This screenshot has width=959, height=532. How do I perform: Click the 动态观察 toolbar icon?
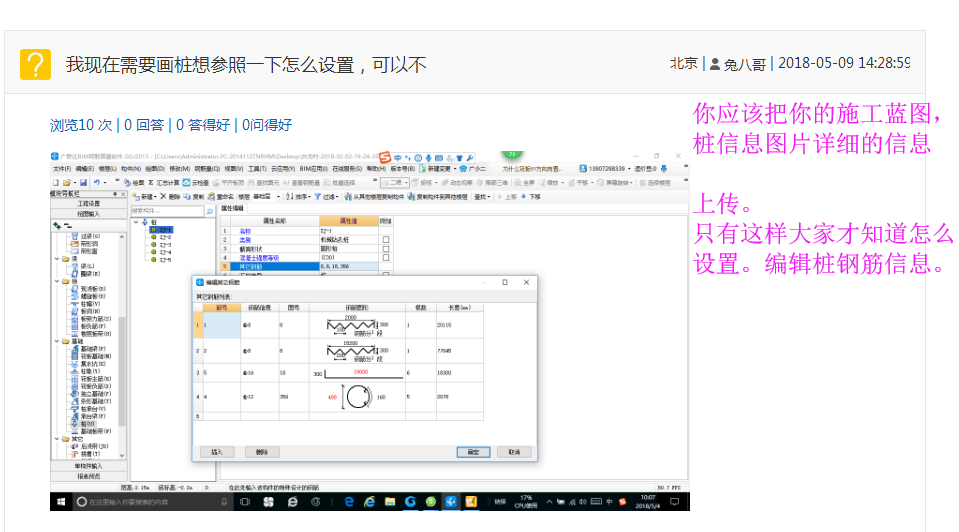click(x=445, y=183)
